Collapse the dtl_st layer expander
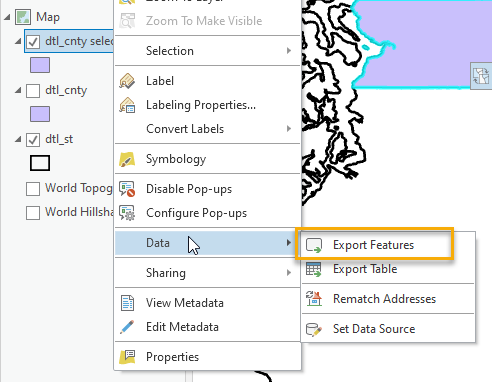 [18, 139]
